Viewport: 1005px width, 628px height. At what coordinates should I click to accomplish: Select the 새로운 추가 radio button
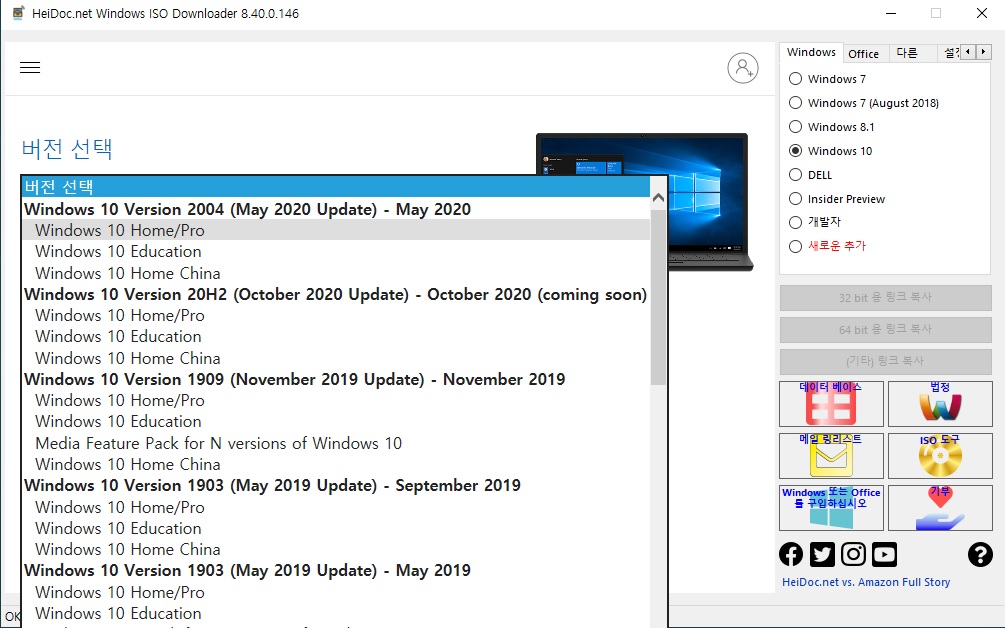click(x=795, y=246)
